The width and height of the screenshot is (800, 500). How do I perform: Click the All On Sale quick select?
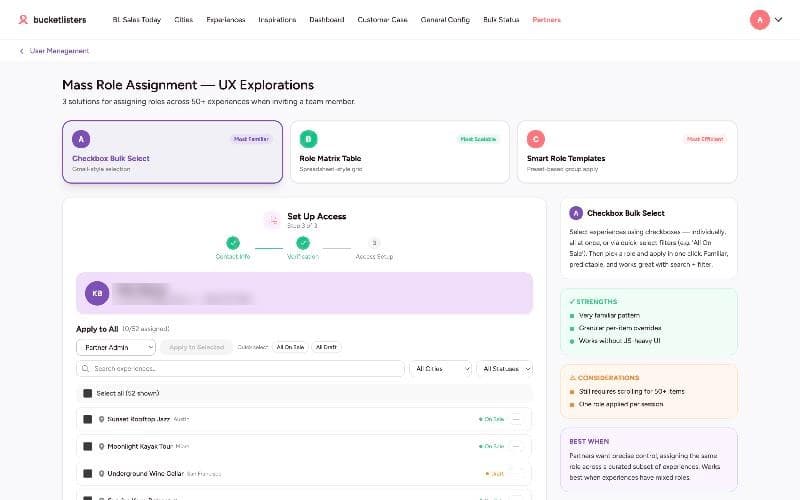coord(290,347)
